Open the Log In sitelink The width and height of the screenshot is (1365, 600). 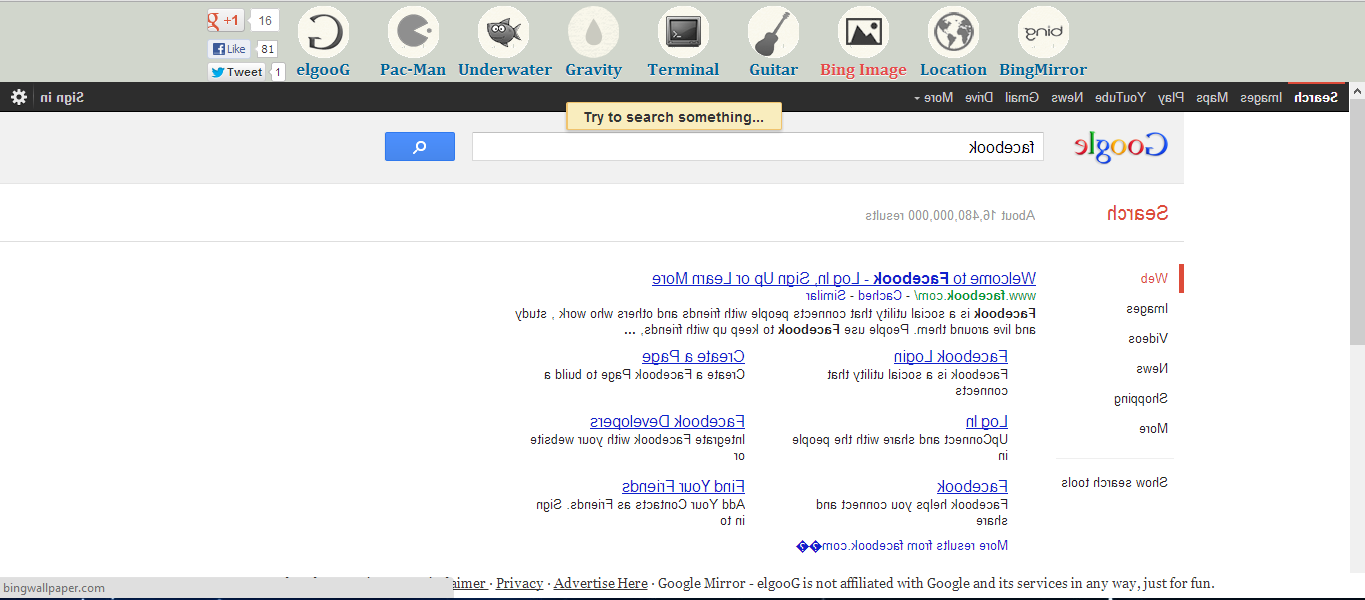tap(987, 421)
